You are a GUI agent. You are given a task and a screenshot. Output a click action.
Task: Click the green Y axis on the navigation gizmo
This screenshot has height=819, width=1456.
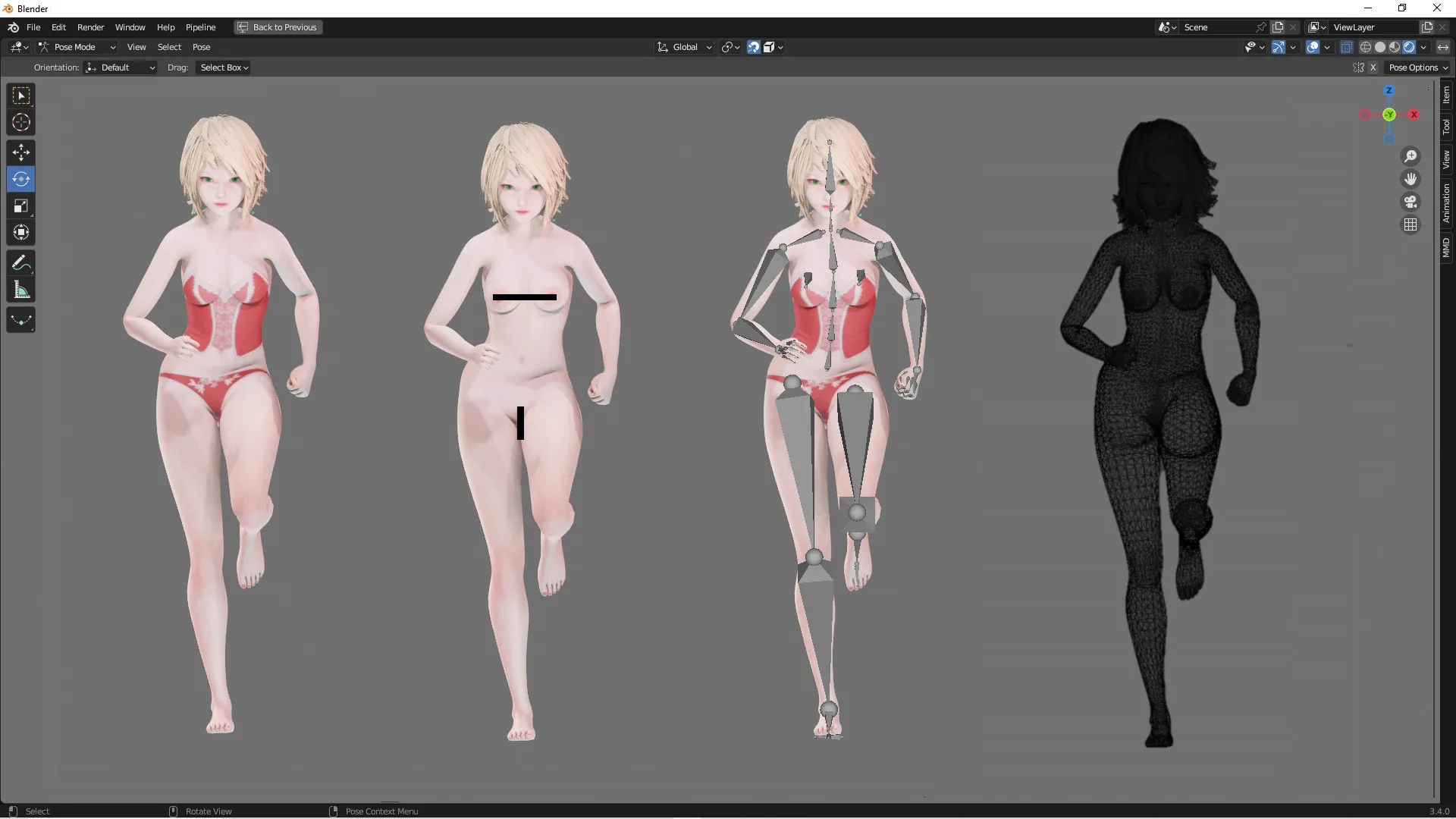(x=1389, y=115)
